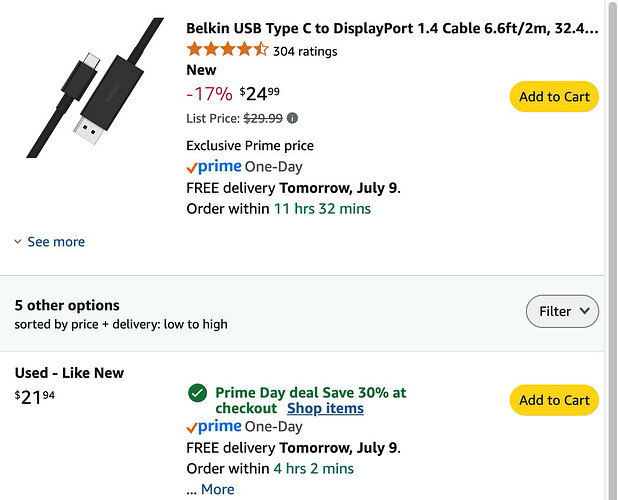This screenshot has height=500, width=618.
Task: Open the Shop items link
Action: [x=325, y=408]
